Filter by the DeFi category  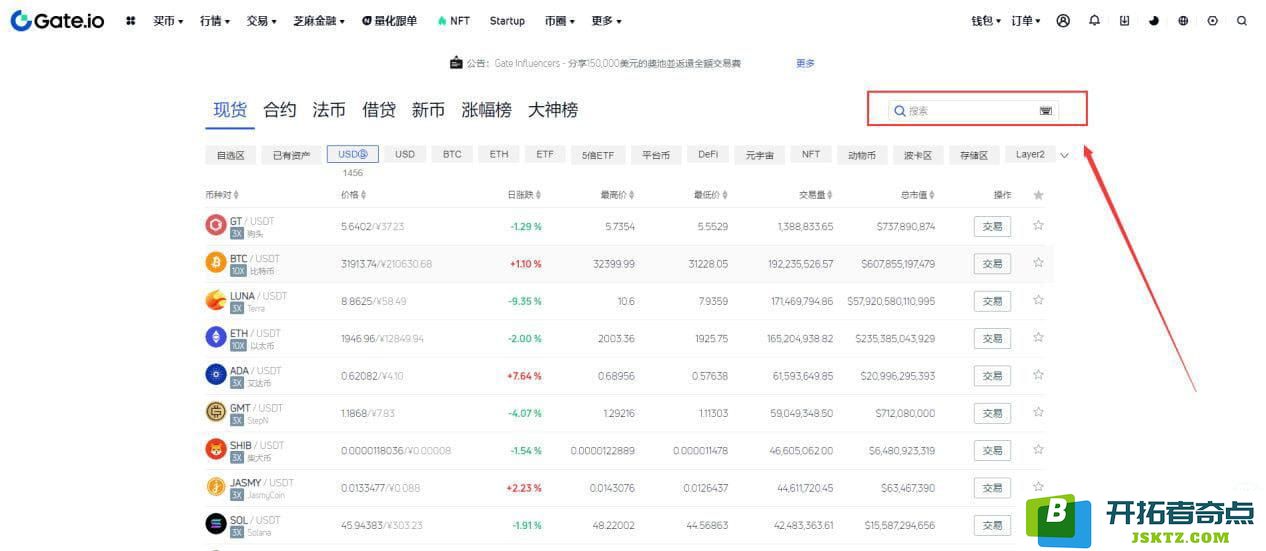pos(708,155)
